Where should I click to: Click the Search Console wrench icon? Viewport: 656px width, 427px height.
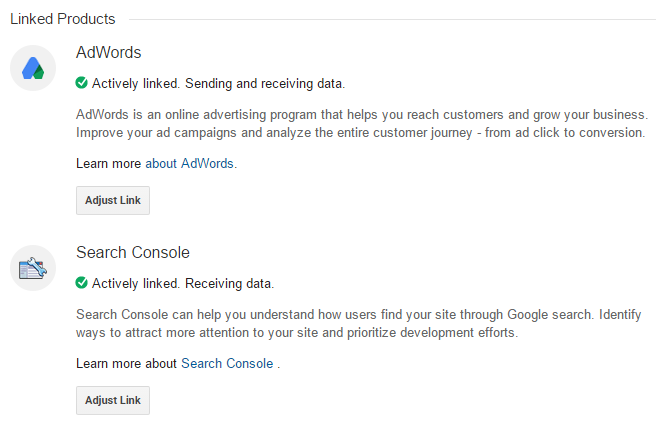point(33,268)
